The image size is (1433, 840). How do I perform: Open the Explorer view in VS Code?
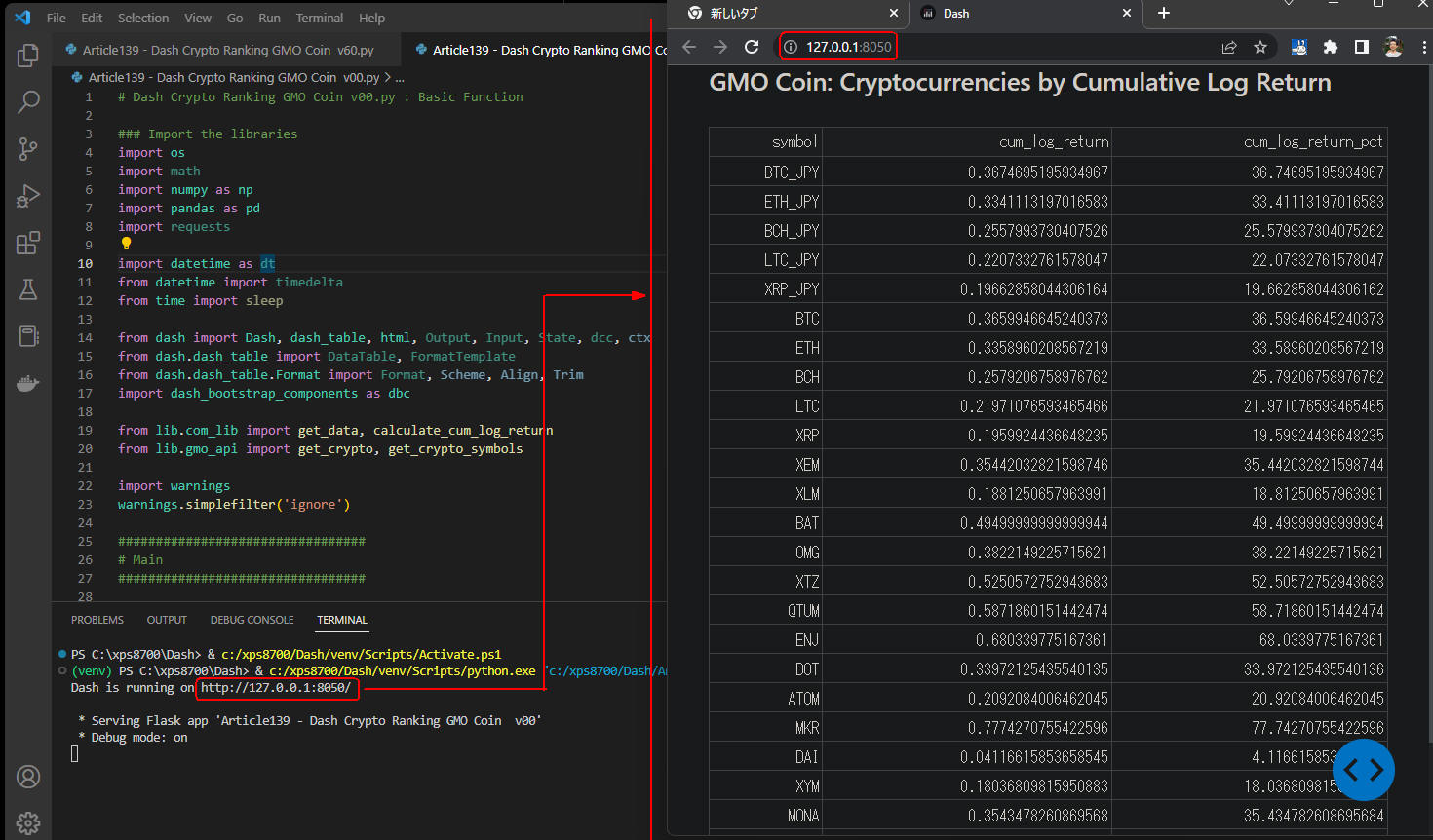[x=28, y=56]
